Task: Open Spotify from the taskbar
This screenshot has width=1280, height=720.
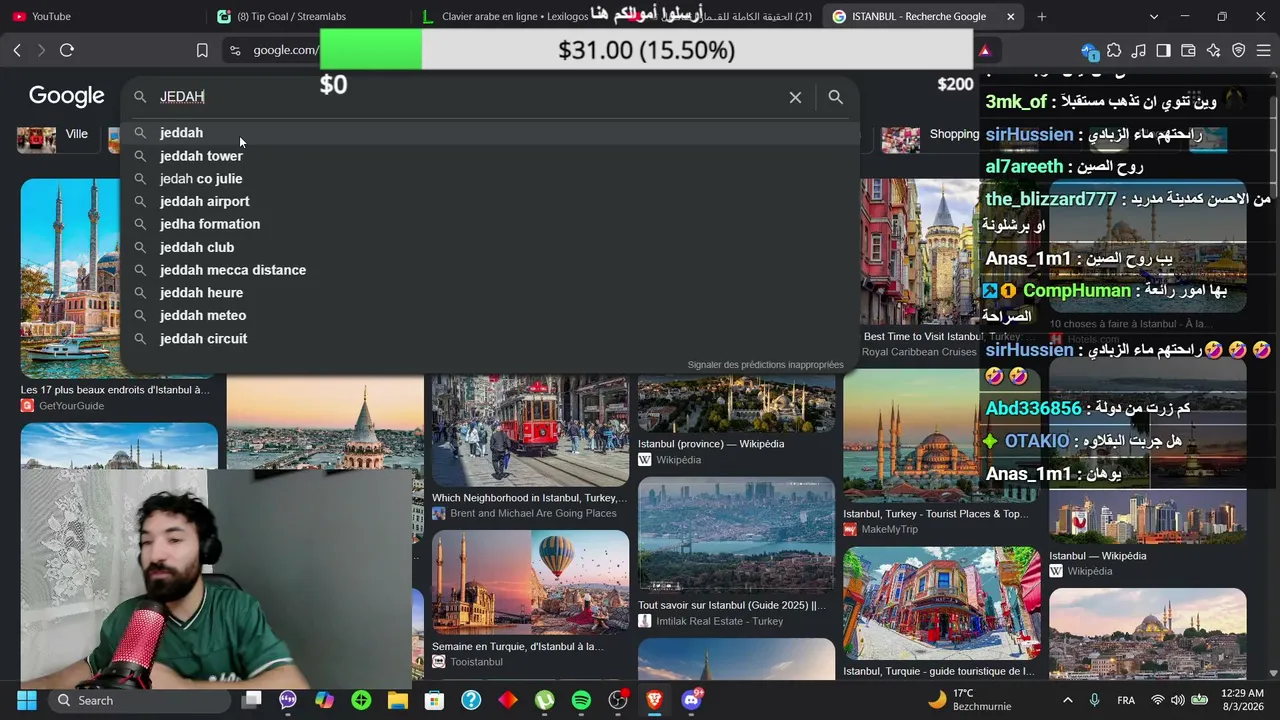Action: (581, 700)
